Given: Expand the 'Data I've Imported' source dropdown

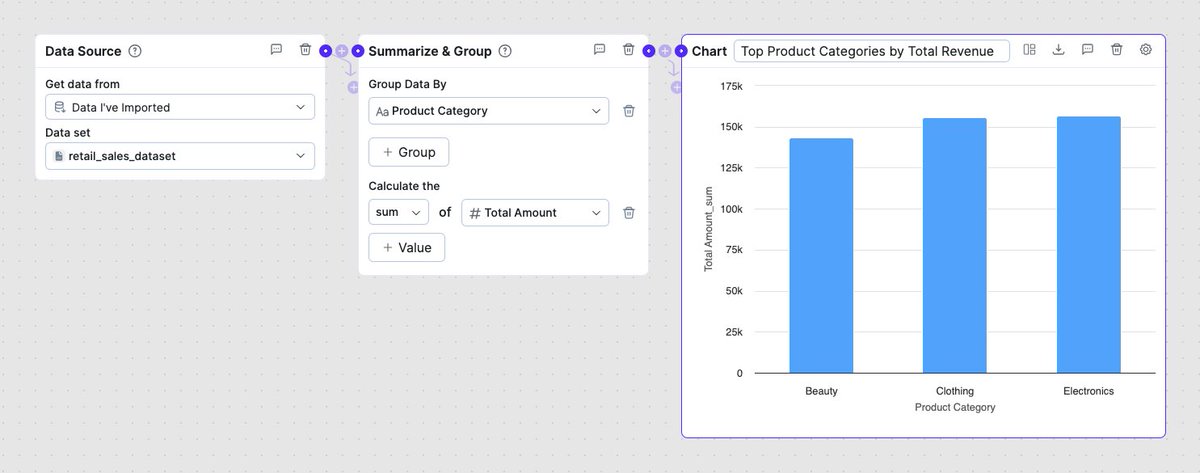Looking at the screenshot, I should 180,107.
